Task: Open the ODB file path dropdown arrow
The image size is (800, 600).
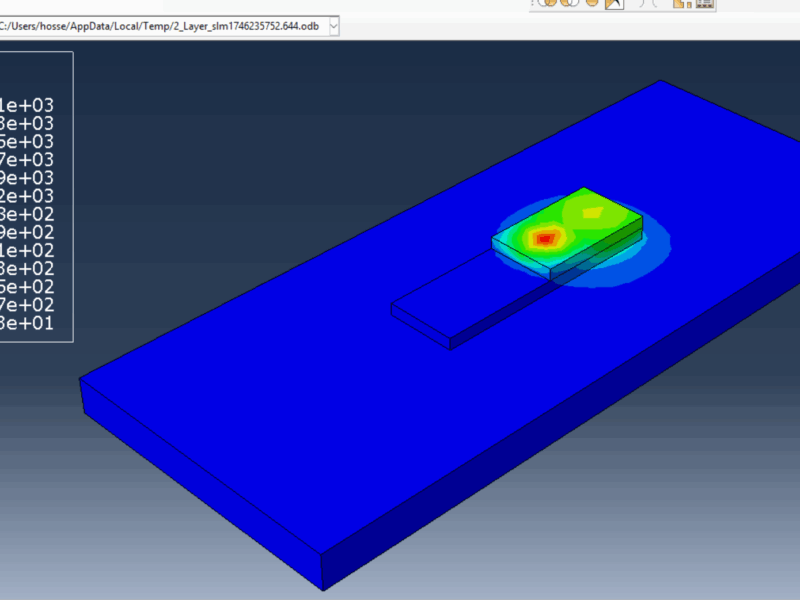Action: coord(334,26)
